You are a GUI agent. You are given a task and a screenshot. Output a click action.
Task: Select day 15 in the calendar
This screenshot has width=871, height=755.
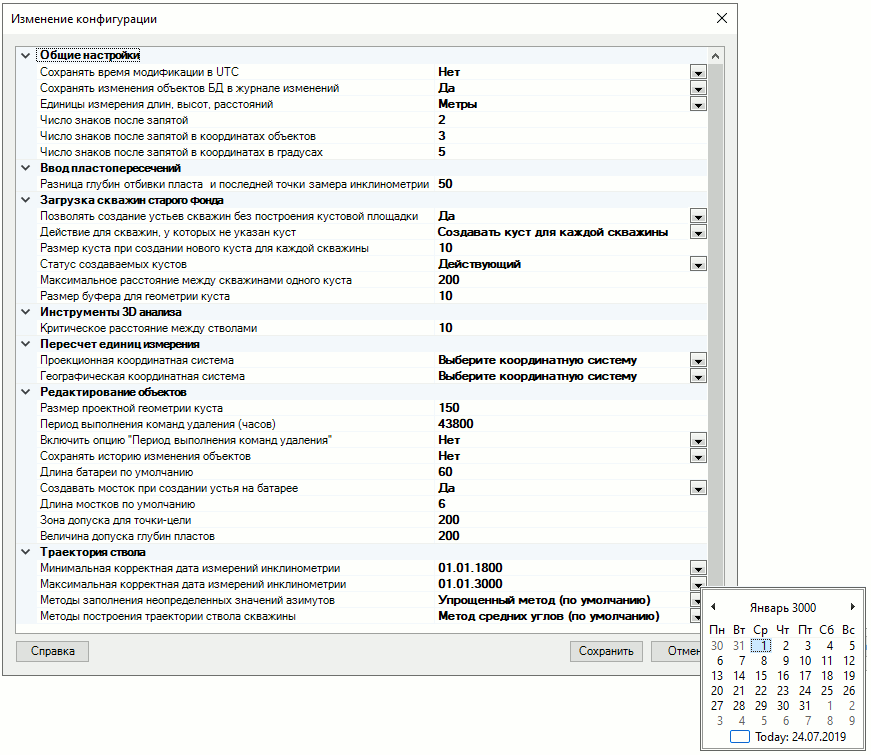(x=761, y=676)
